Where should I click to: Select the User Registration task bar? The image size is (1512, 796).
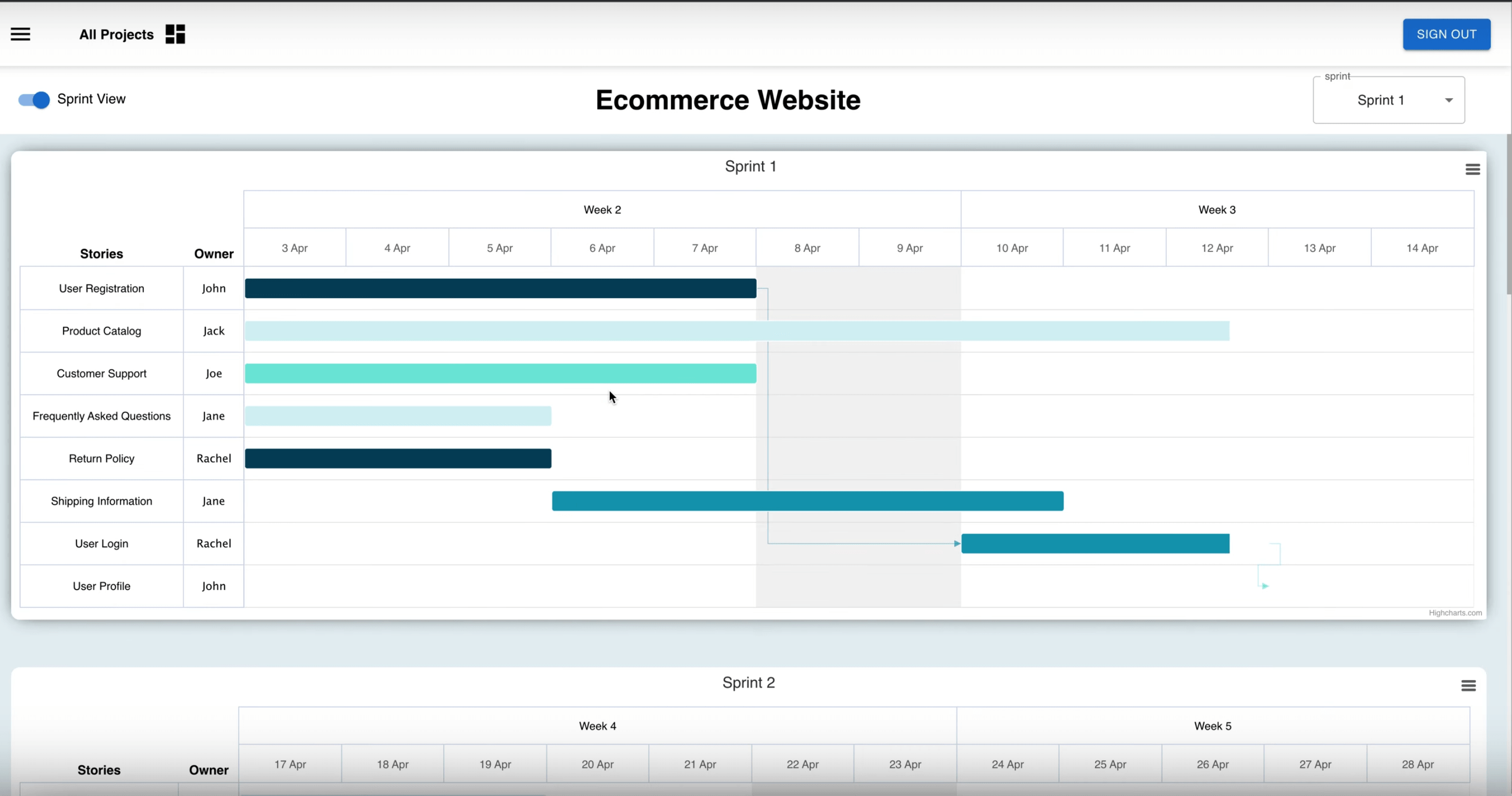coord(501,288)
